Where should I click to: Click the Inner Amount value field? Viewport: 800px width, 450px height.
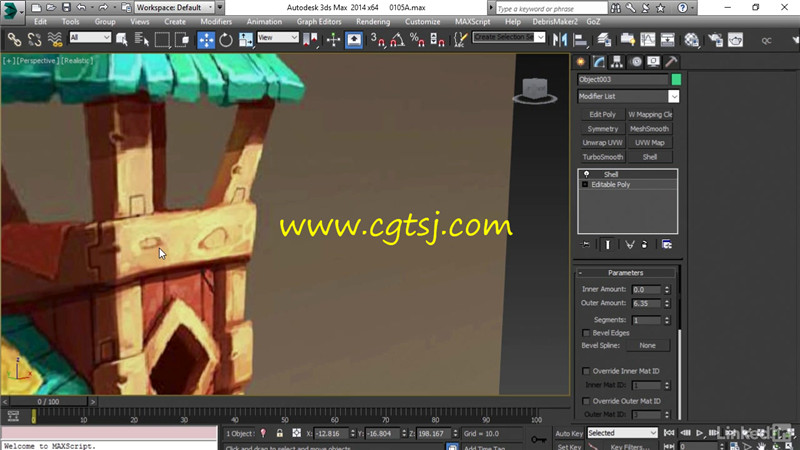(646, 289)
